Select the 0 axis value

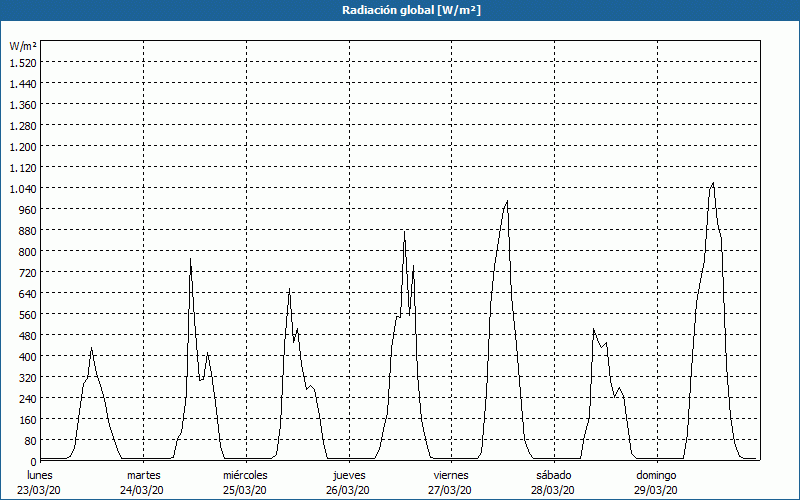34,462
